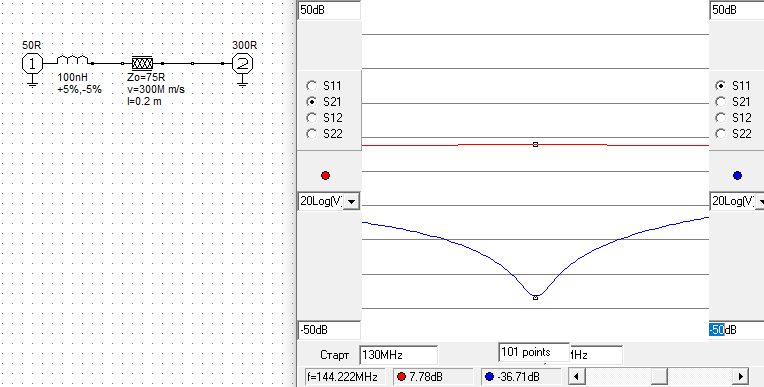The width and height of the screenshot is (764, 387).
Task: Click the +5%,-5% tolerance label
Action: click(x=79, y=89)
